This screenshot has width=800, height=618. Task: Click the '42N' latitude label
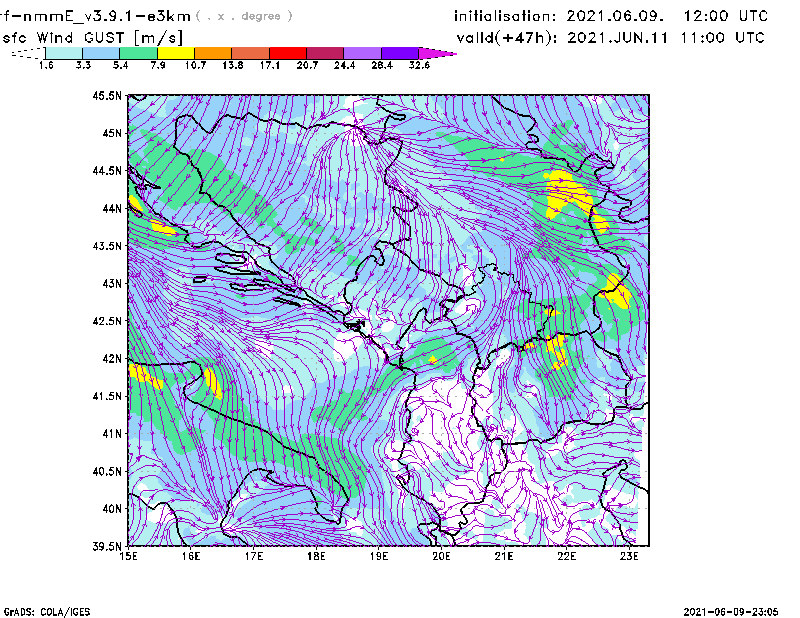pos(112,359)
